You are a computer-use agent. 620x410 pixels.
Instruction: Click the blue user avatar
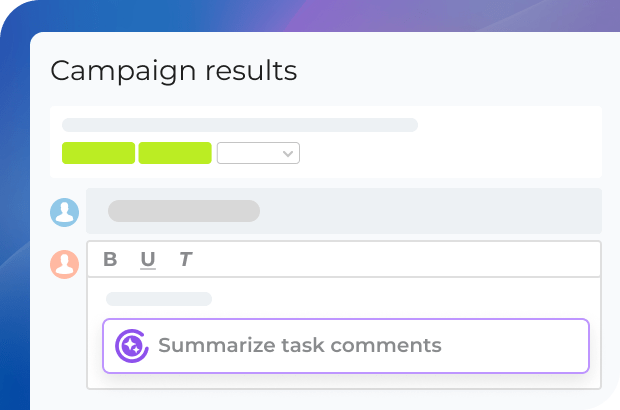(65, 212)
